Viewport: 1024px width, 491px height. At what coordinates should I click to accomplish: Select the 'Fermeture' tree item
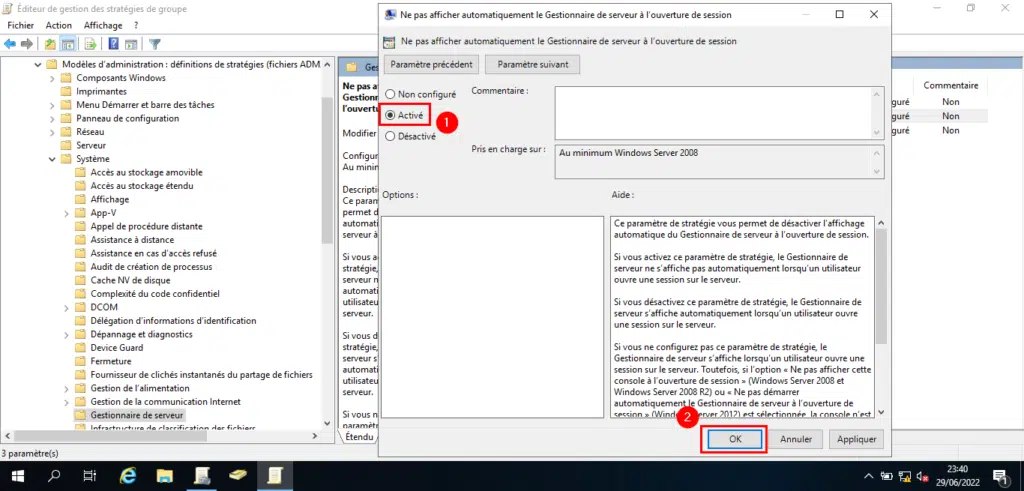111,361
